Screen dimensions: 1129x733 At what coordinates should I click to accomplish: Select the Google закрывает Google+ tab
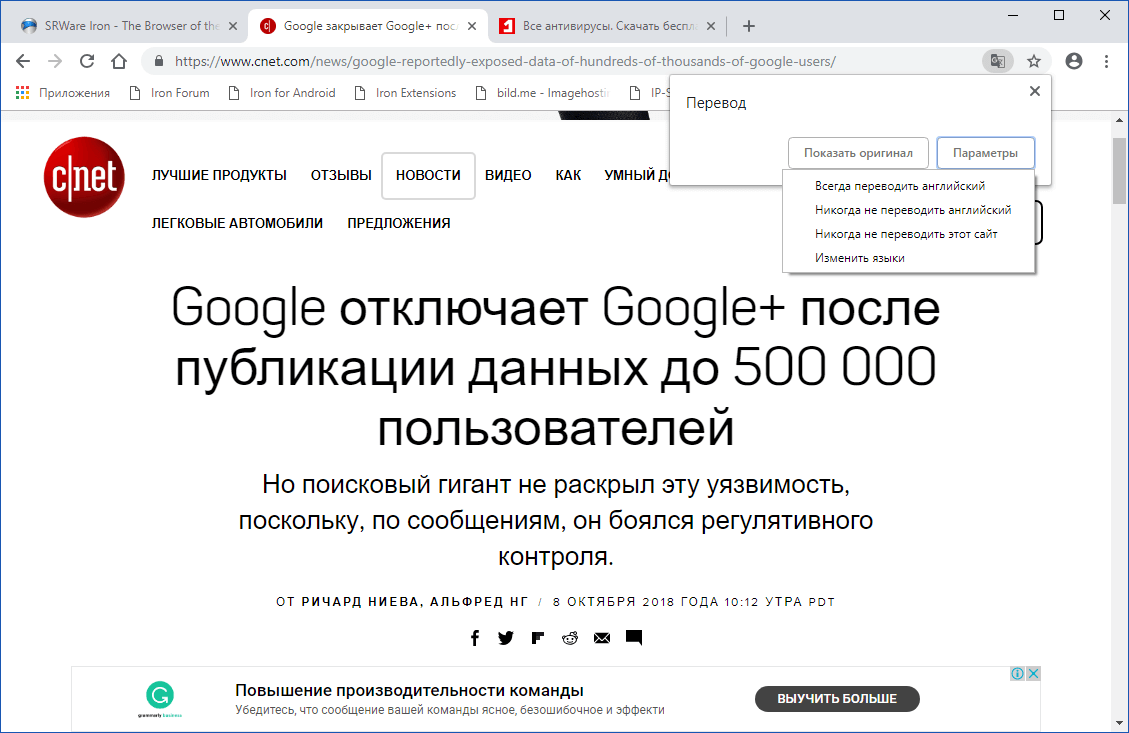[367, 26]
